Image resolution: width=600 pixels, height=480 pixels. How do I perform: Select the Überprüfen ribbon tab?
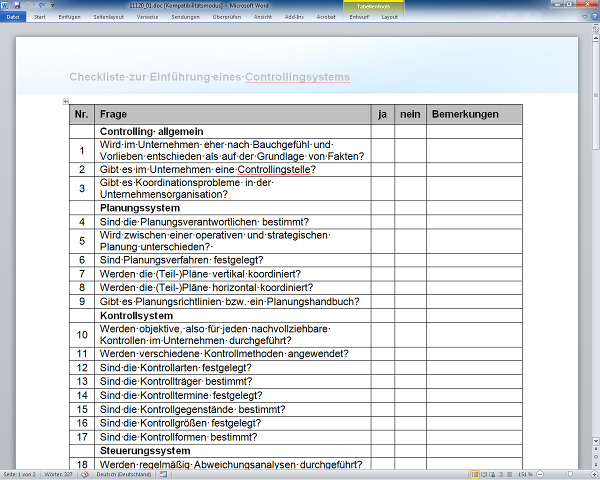[x=226, y=17]
